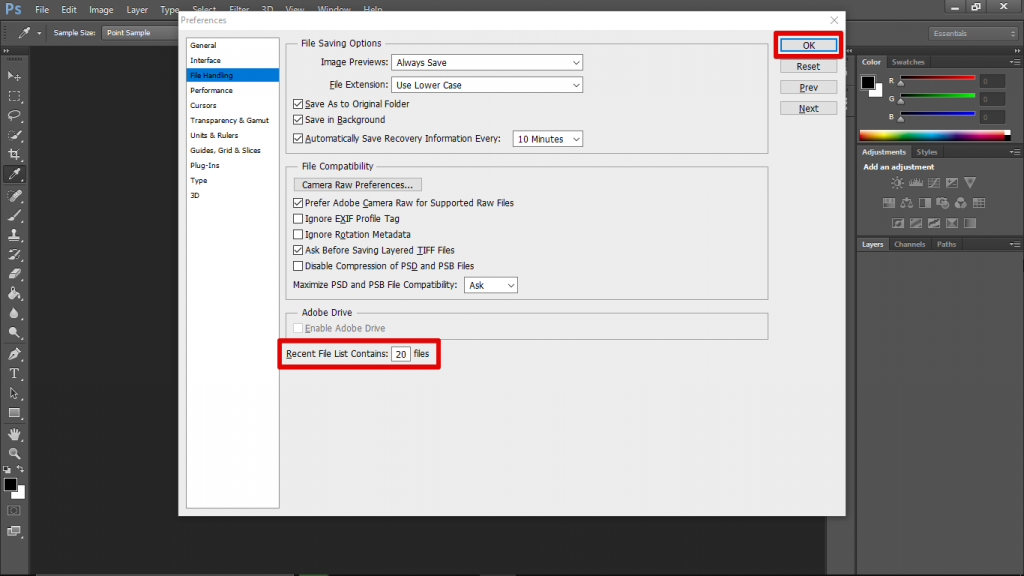Add a Levels adjustment from the Adjustments panel
Image resolution: width=1024 pixels, height=576 pixels.
click(915, 182)
